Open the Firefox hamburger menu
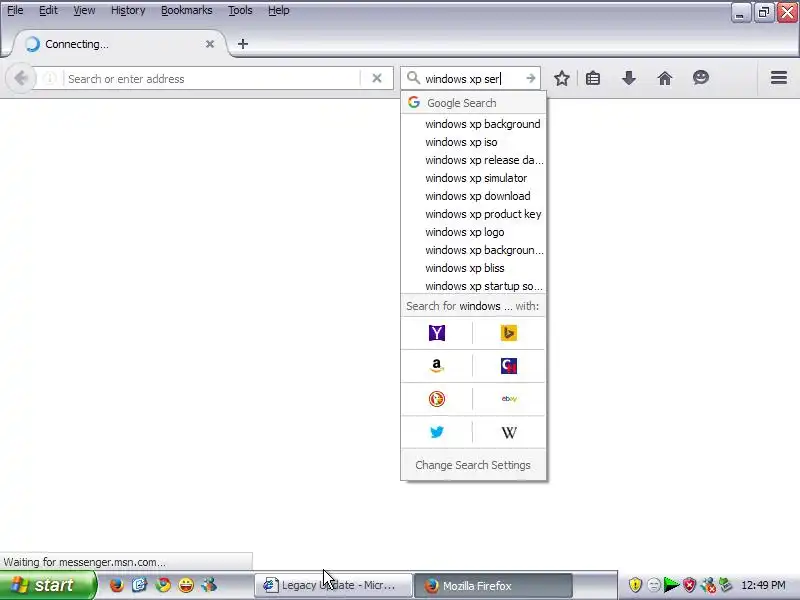800x600 pixels. (x=779, y=78)
